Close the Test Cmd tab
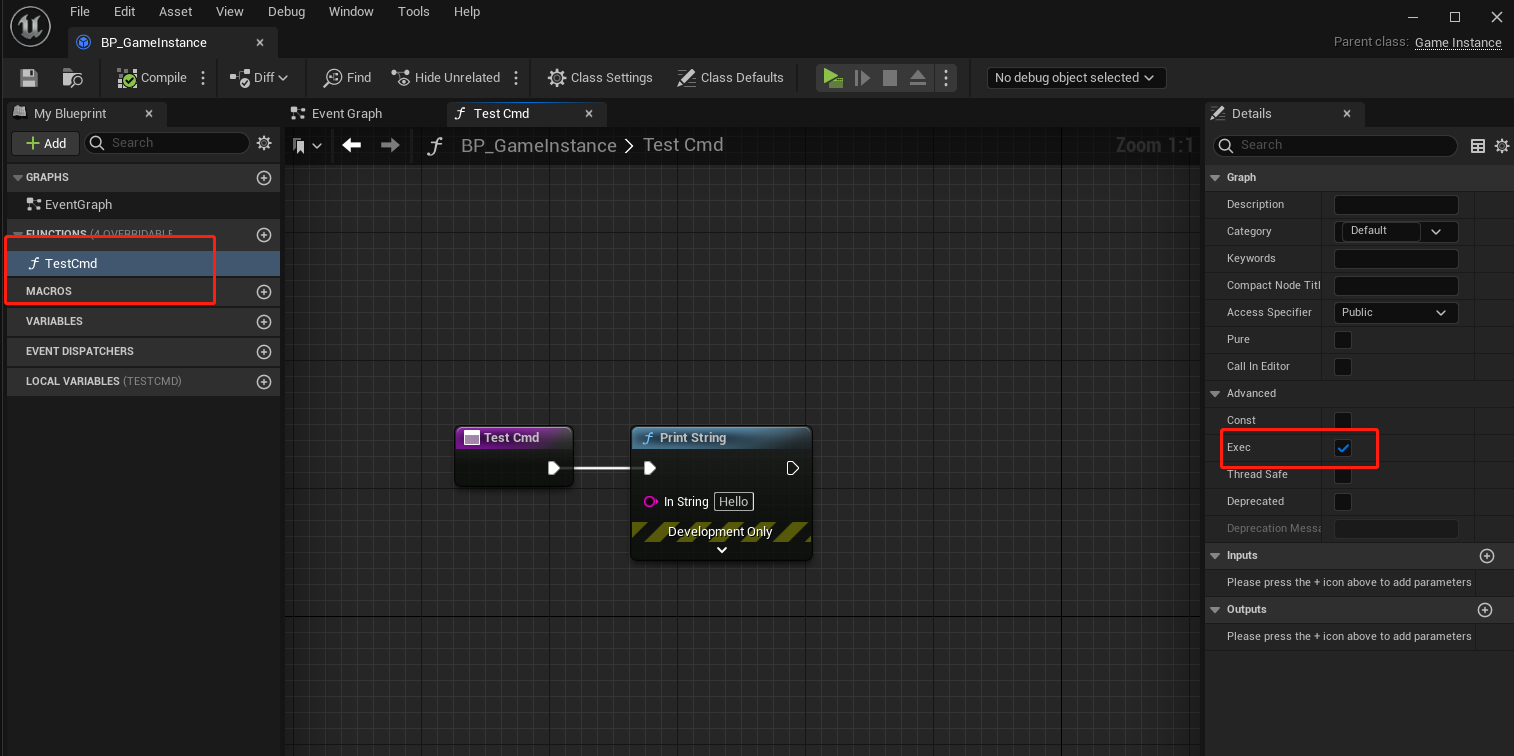The image size is (1514, 756). tap(589, 114)
